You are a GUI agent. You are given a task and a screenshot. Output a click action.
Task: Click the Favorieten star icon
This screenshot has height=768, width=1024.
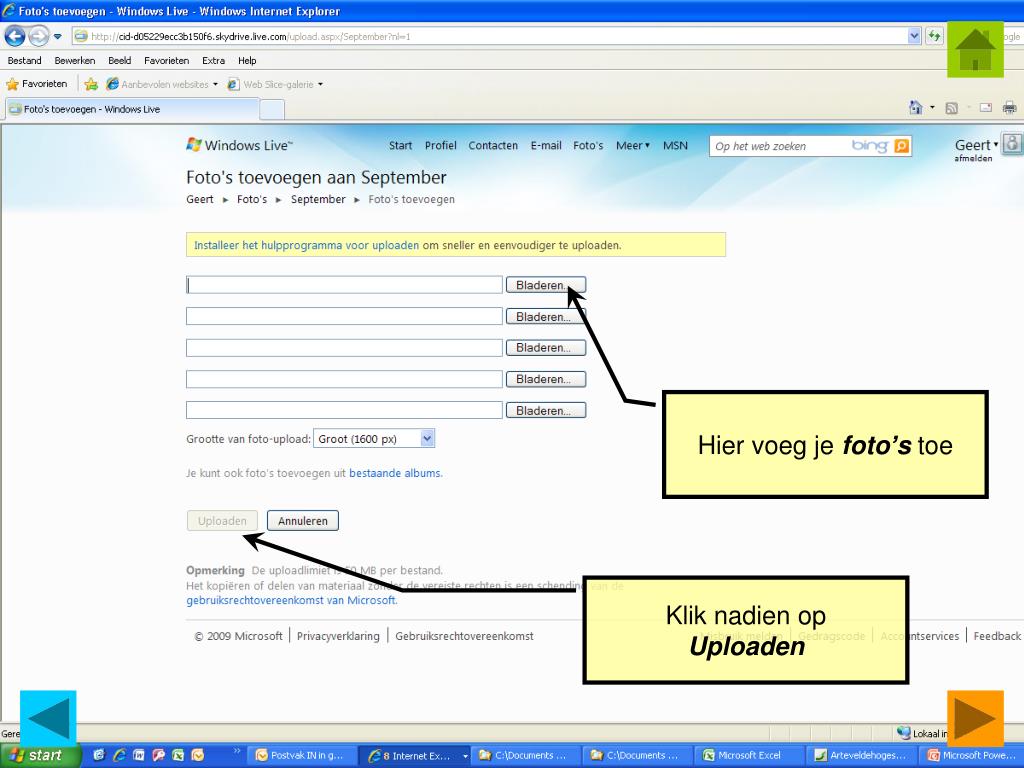point(12,84)
